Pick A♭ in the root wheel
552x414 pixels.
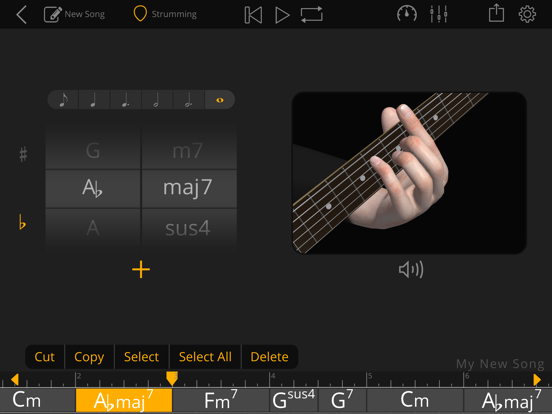93,188
